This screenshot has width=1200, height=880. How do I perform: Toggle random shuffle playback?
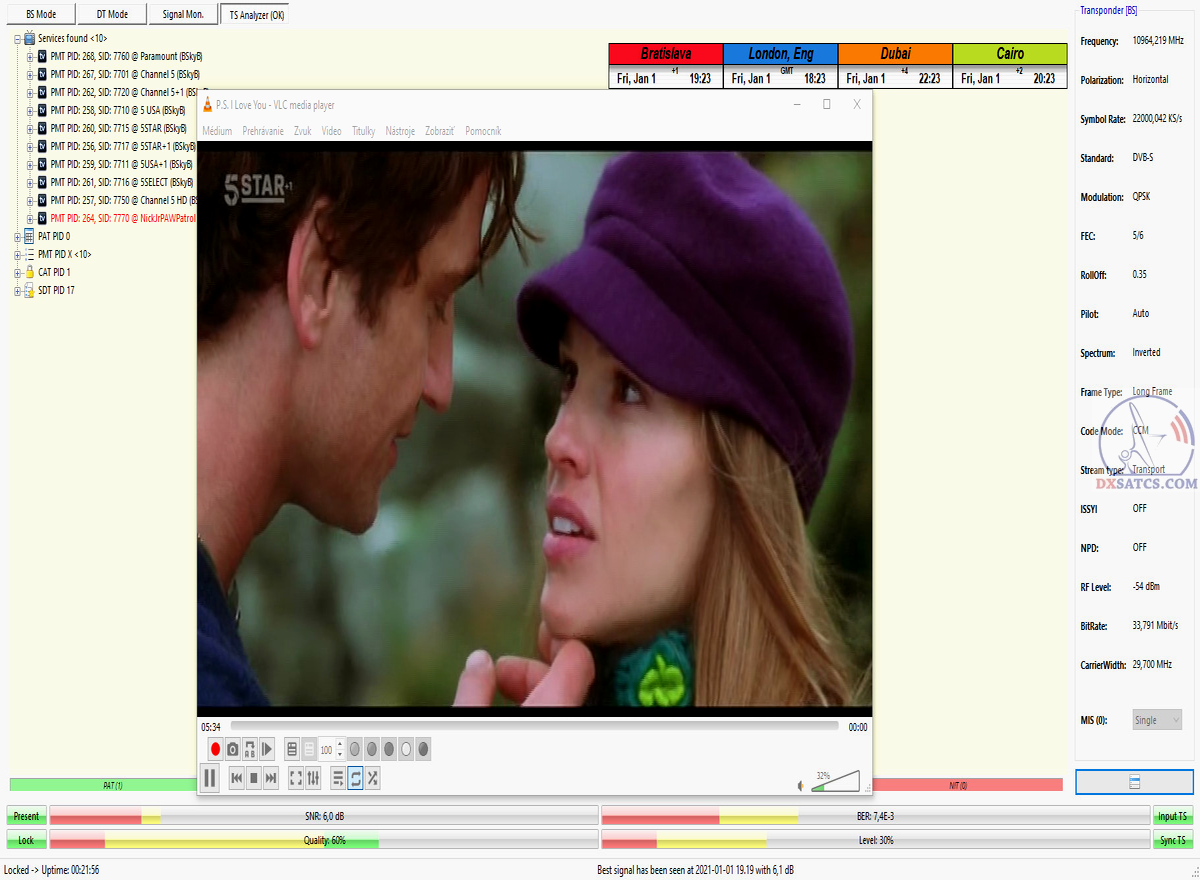coord(372,778)
